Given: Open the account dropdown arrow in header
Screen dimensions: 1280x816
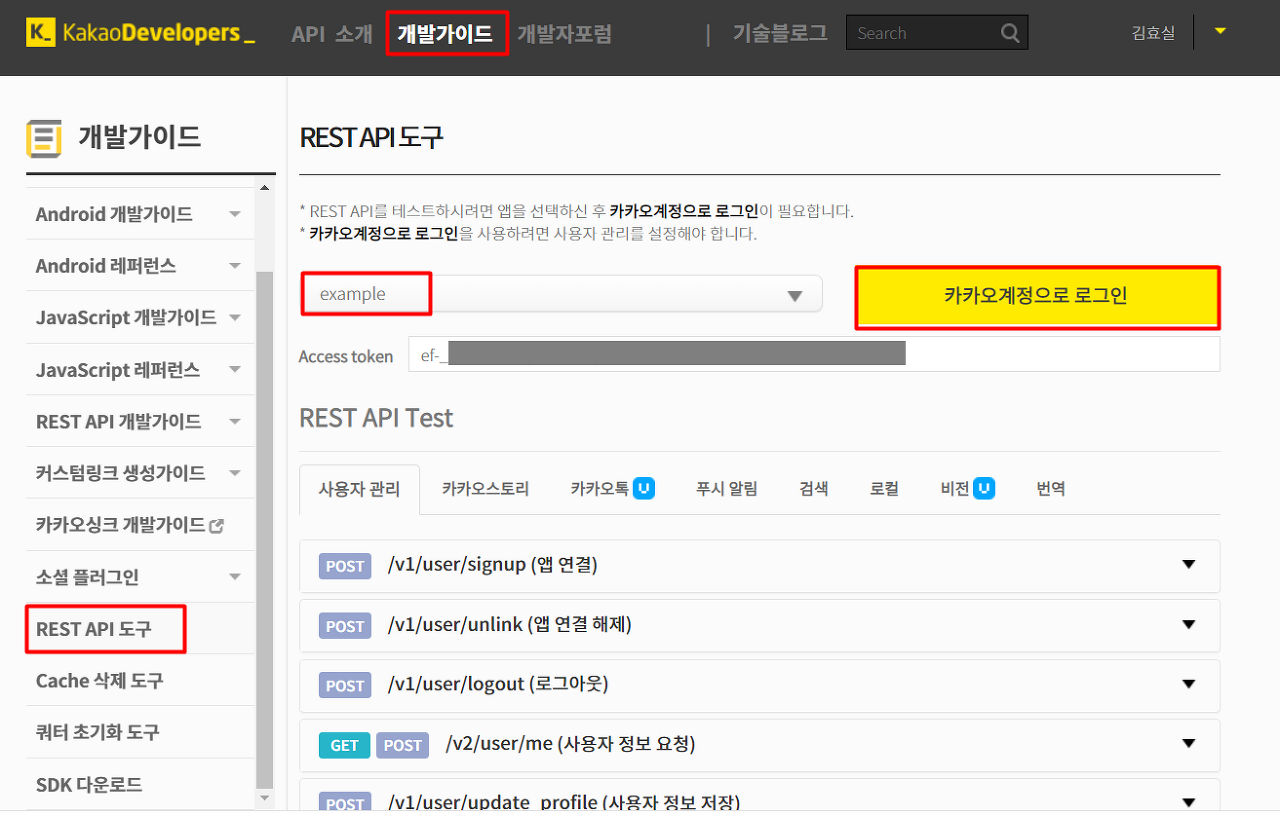Looking at the screenshot, I should pyautogui.click(x=1220, y=31).
